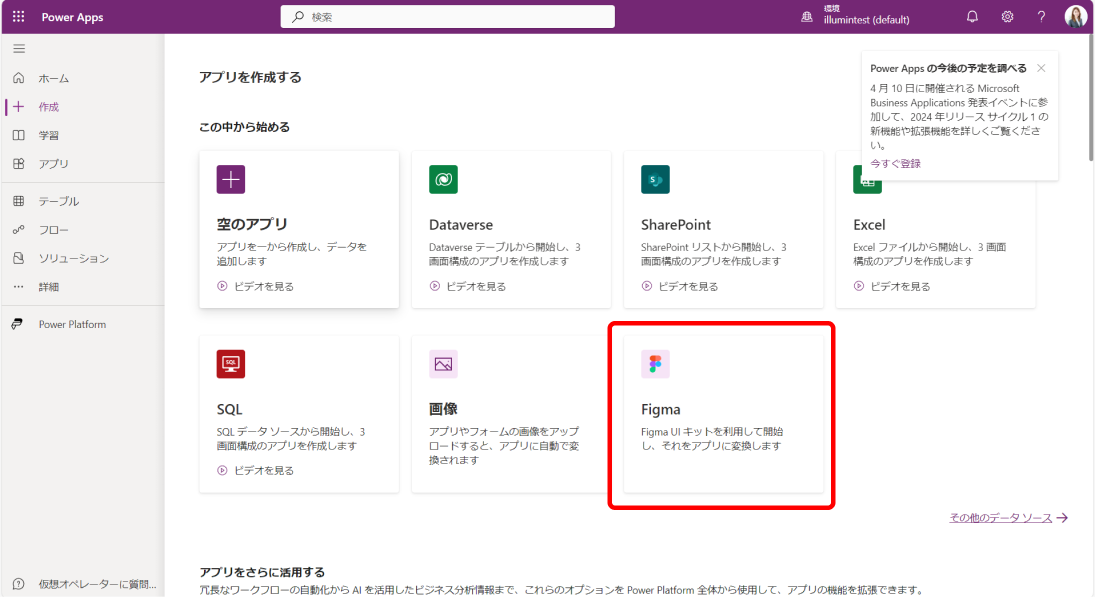Watch ビデオを見る on 空のアプリ card
Image resolution: width=1095 pixels, height=597 pixels.
[264, 286]
